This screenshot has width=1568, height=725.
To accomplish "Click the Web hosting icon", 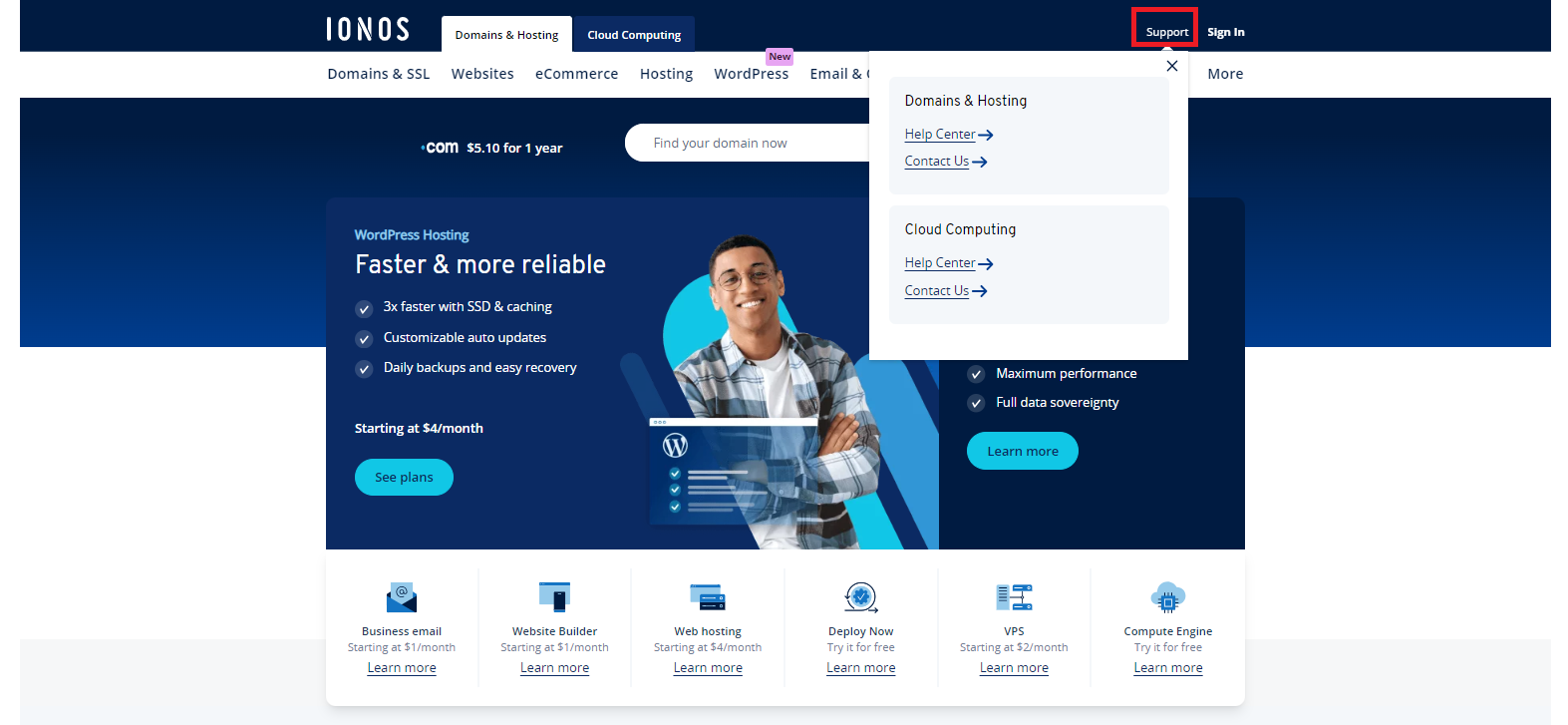I will (x=708, y=597).
